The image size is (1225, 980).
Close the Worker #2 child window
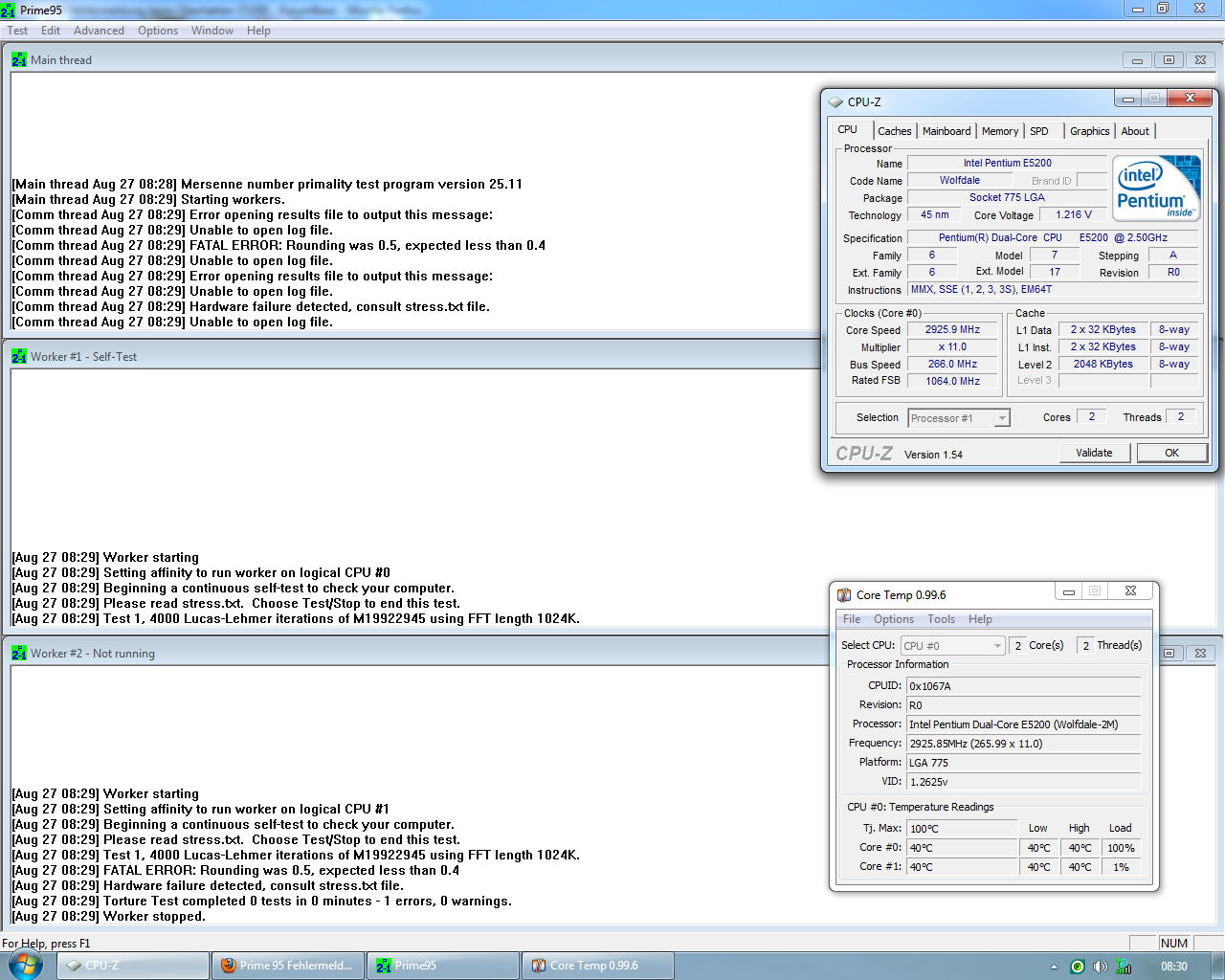tap(1200, 653)
